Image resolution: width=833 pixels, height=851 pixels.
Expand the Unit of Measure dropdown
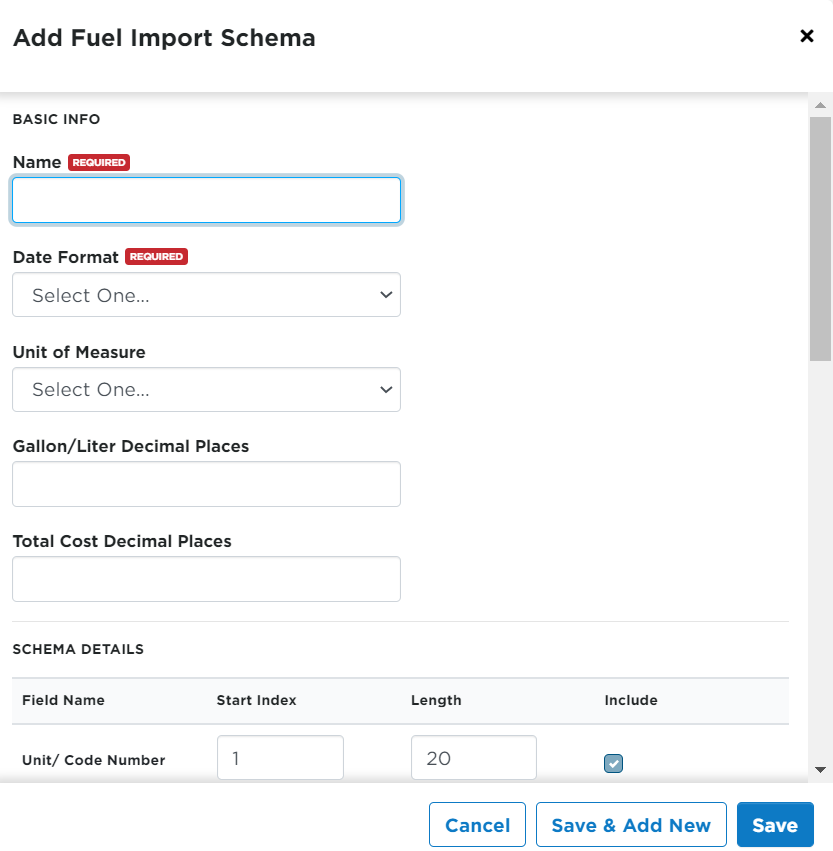tap(206, 390)
